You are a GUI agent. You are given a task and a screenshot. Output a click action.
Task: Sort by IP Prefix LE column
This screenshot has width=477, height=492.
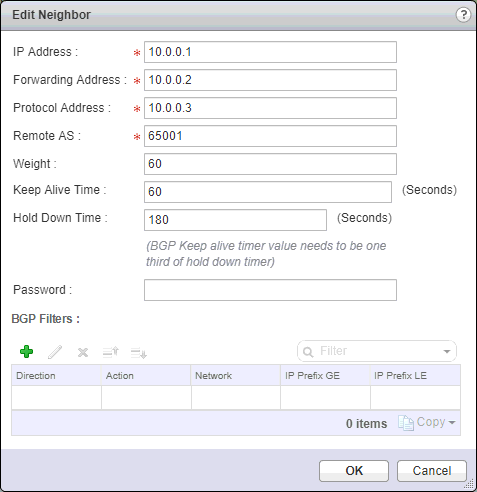tap(415, 376)
